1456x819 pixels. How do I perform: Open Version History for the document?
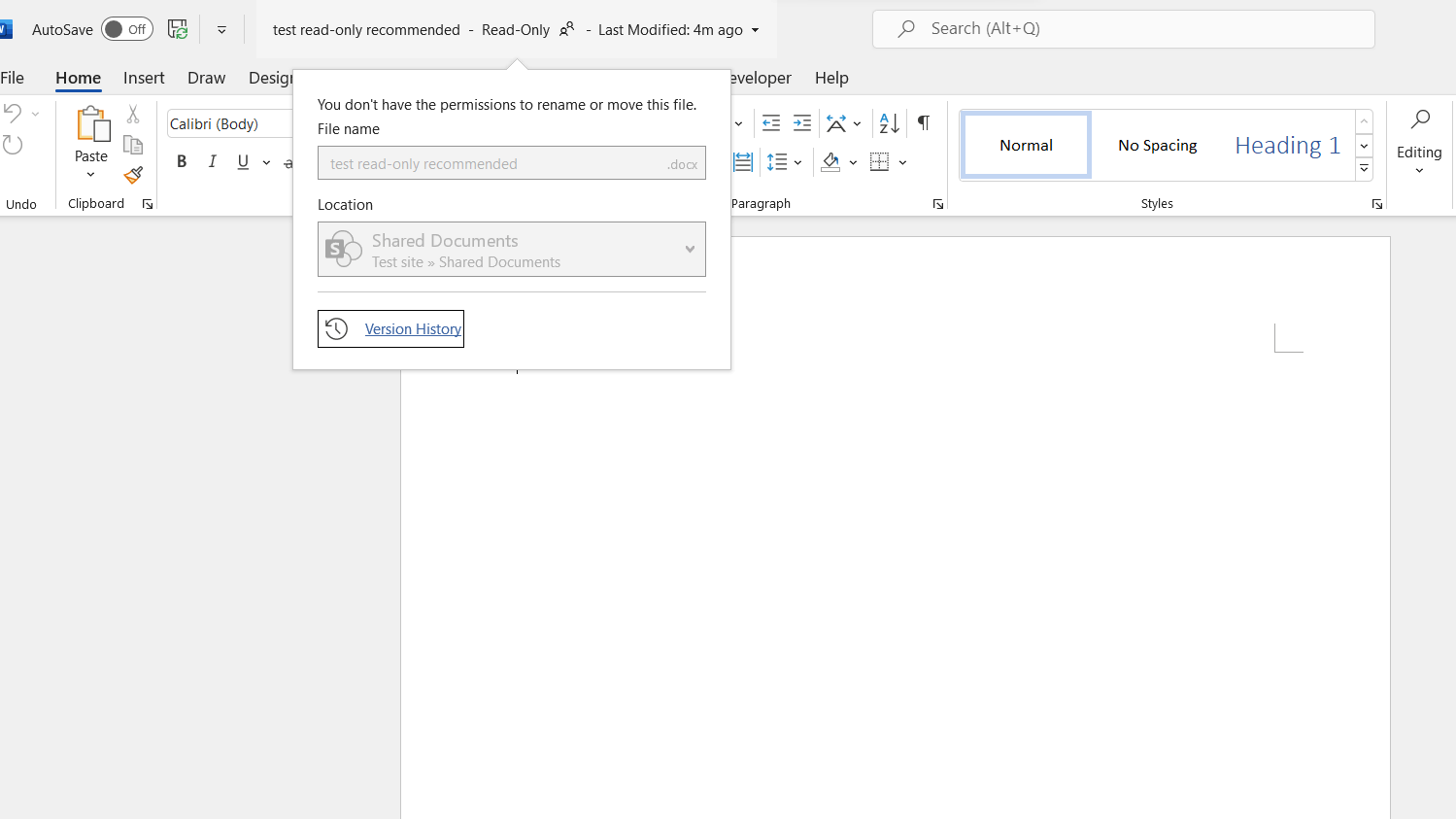412,328
